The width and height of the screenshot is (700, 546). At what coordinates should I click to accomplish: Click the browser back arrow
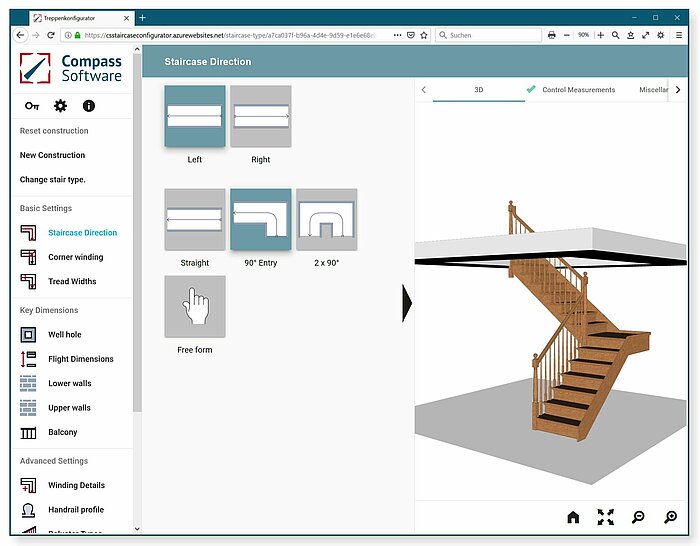pyautogui.click(x=20, y=35)
